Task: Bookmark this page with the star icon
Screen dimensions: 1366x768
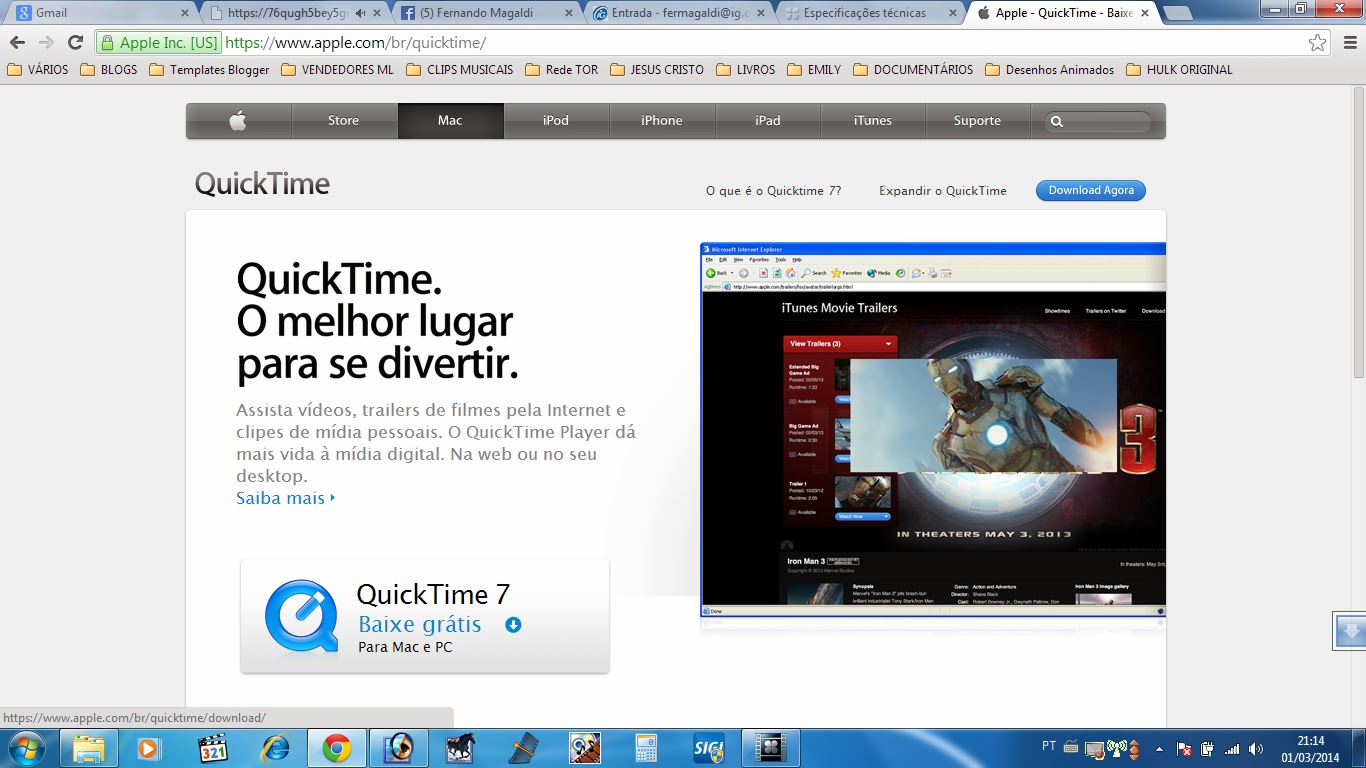Action: coord(1318,43)
